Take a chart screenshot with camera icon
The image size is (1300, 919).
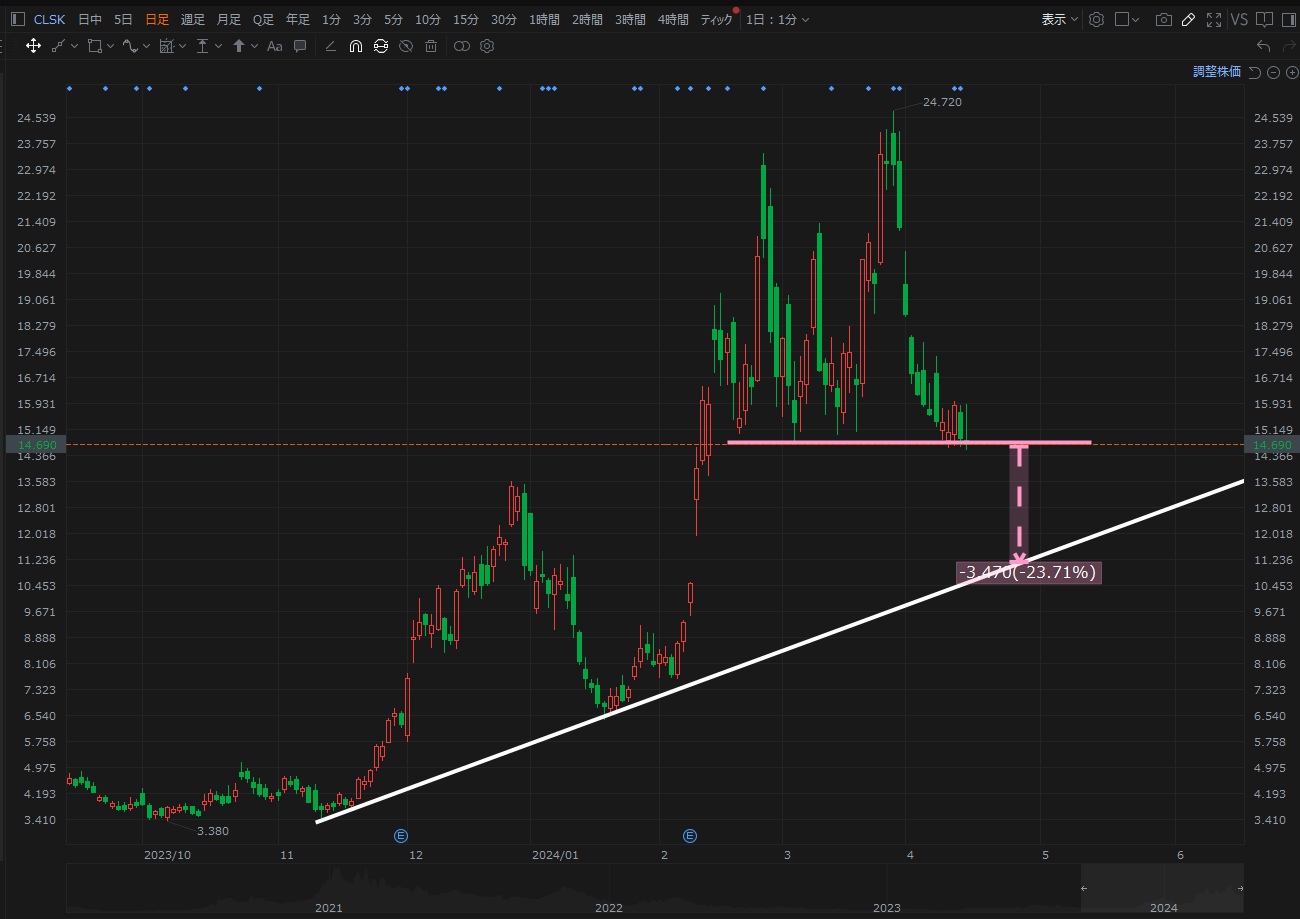(x=1163, y=19)
